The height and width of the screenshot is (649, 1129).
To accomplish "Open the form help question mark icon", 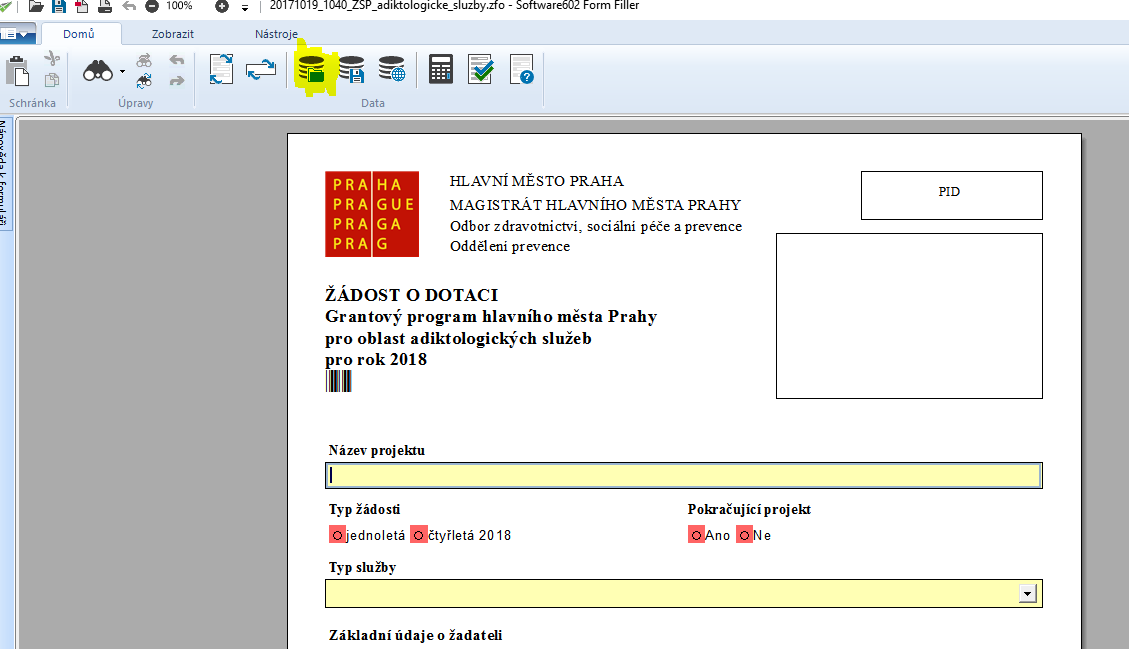I will pyautogui.click(x=521, y=70).
